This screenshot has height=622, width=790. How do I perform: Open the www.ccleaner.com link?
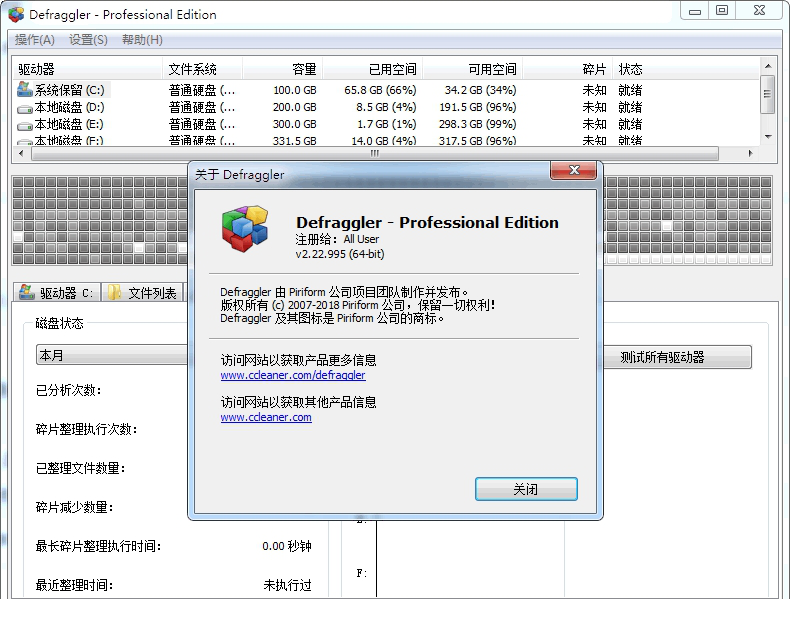[x=266, y=417]
